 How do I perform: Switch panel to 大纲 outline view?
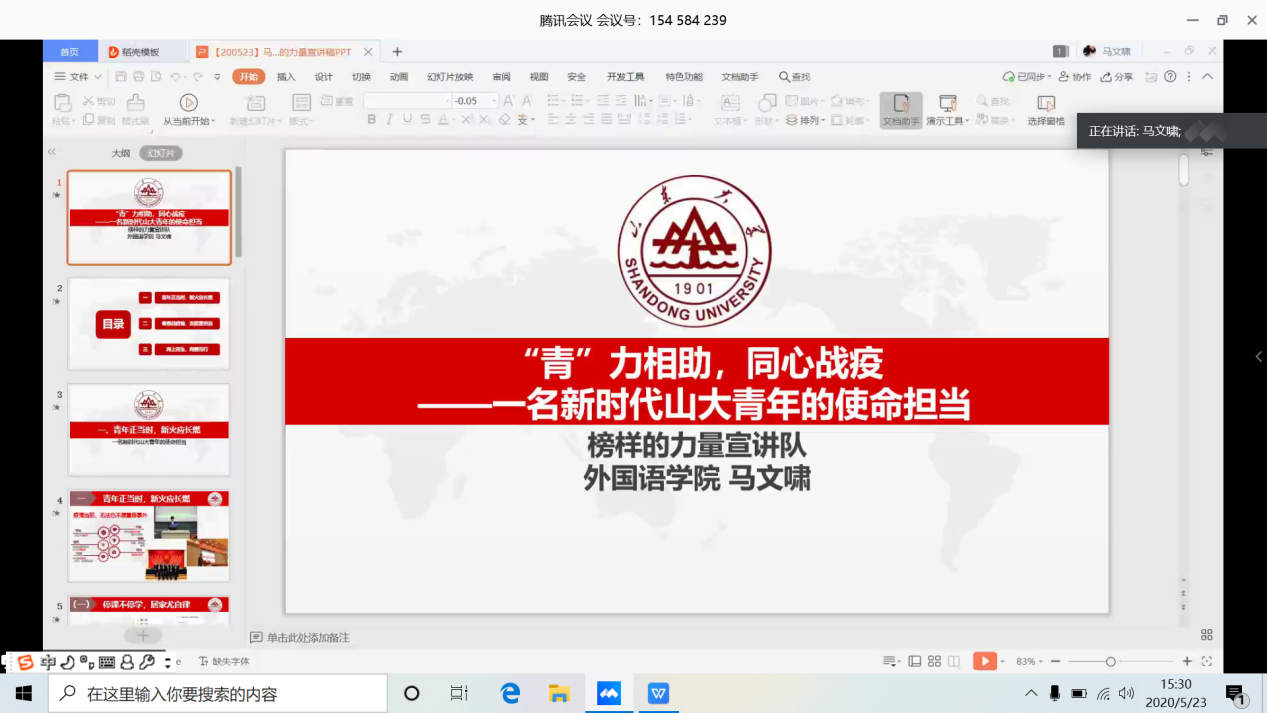click(121, 153)
